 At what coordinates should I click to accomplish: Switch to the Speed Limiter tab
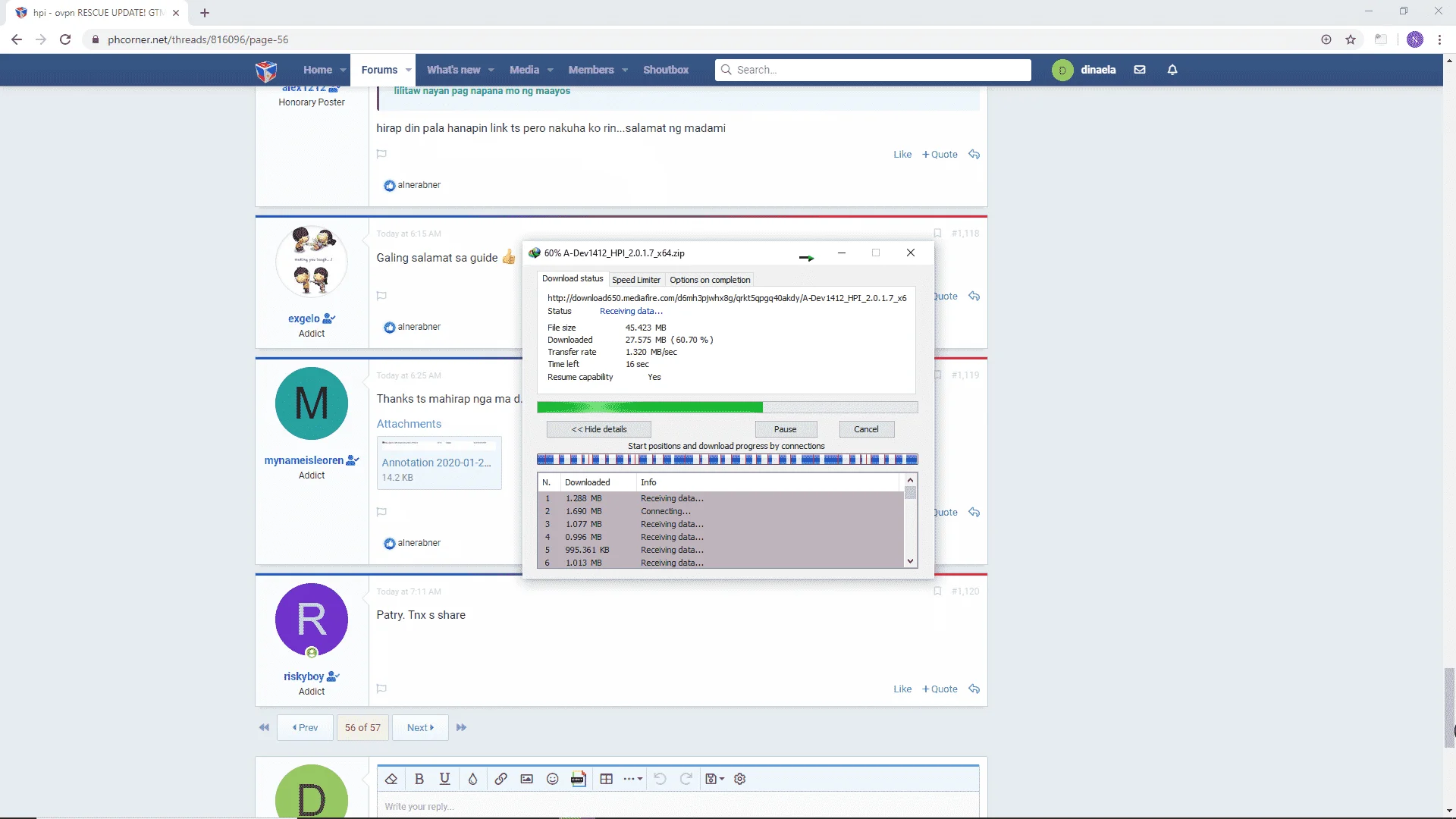click(x=636, y=280)
